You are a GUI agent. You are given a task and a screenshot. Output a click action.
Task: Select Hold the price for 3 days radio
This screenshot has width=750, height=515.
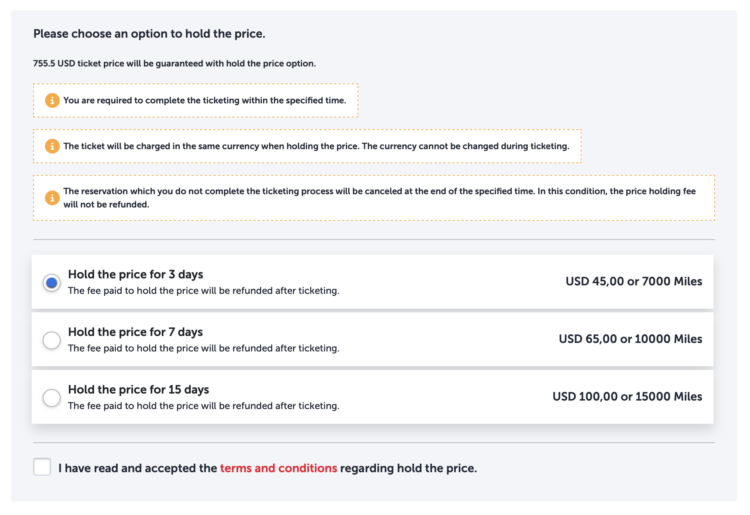click(52, 283)
